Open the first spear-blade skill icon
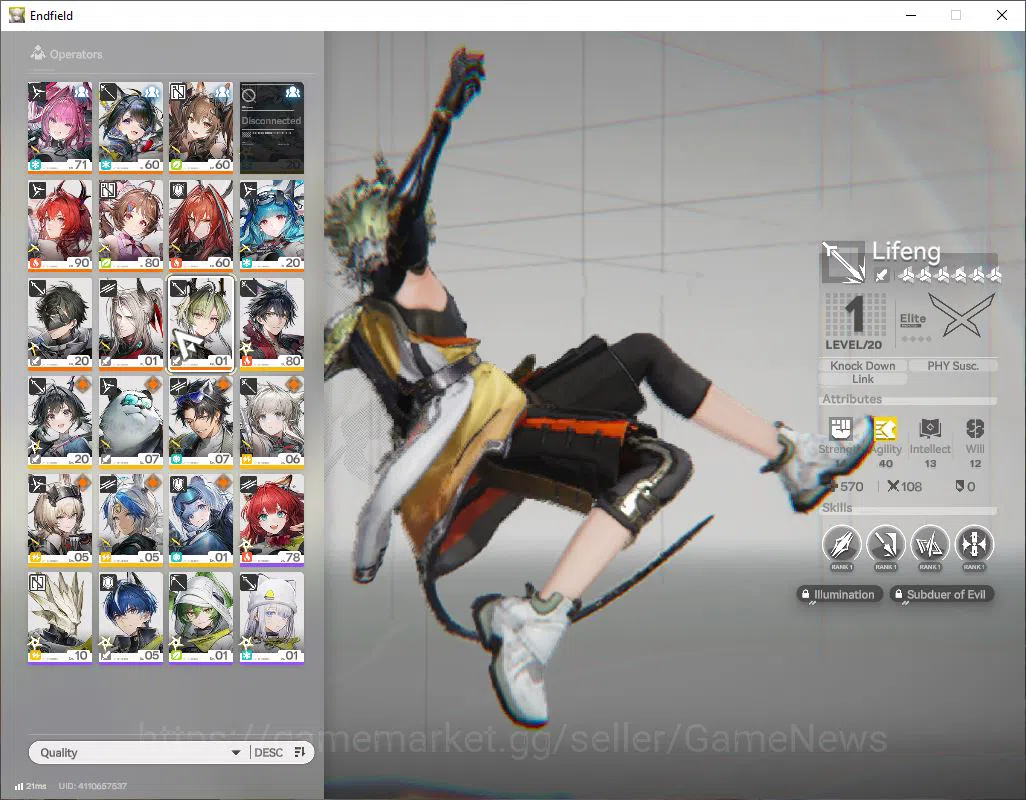 click(841, 544)
